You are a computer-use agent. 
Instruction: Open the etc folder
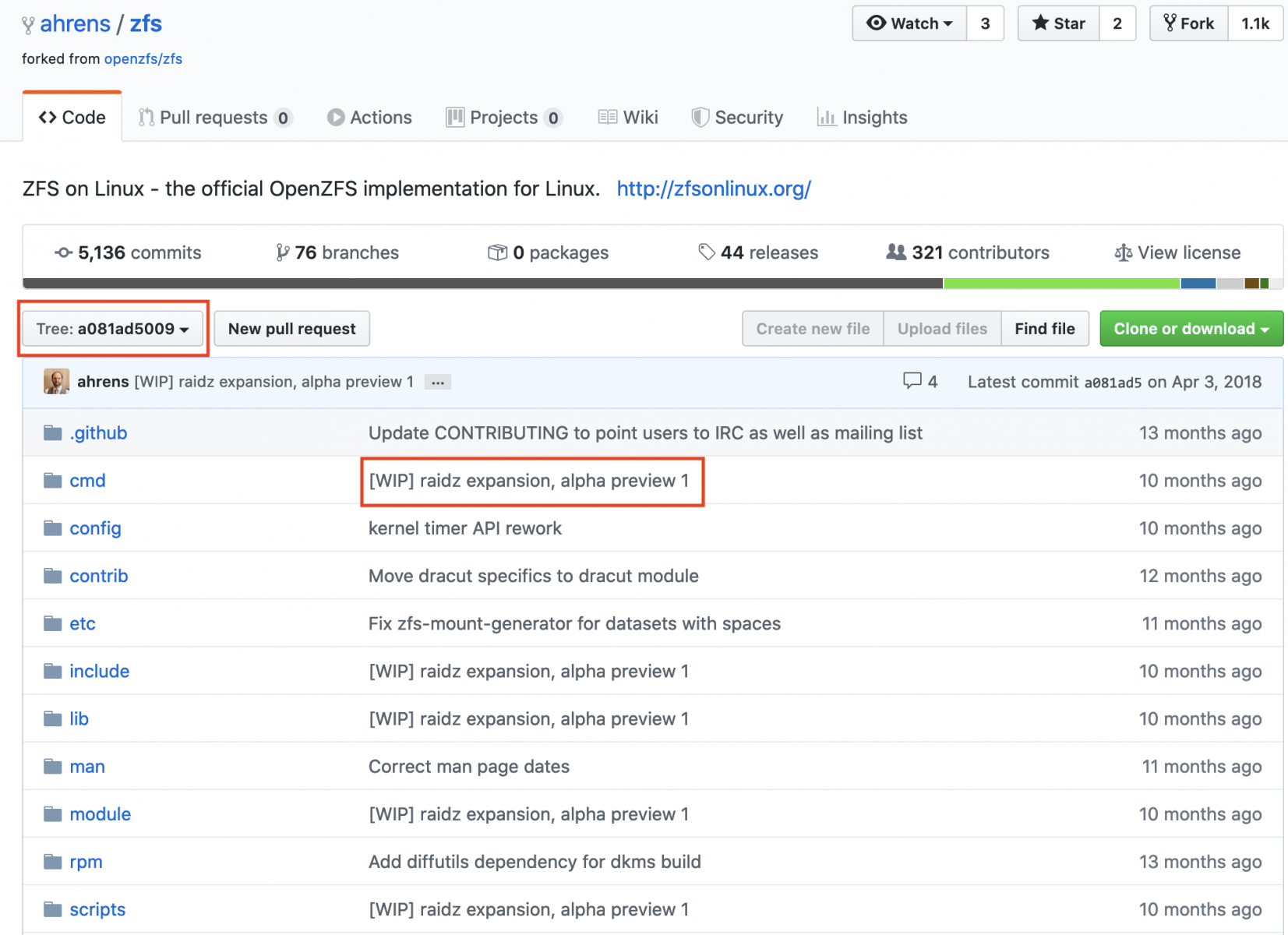pyautogui.click(x=83, y=623)
